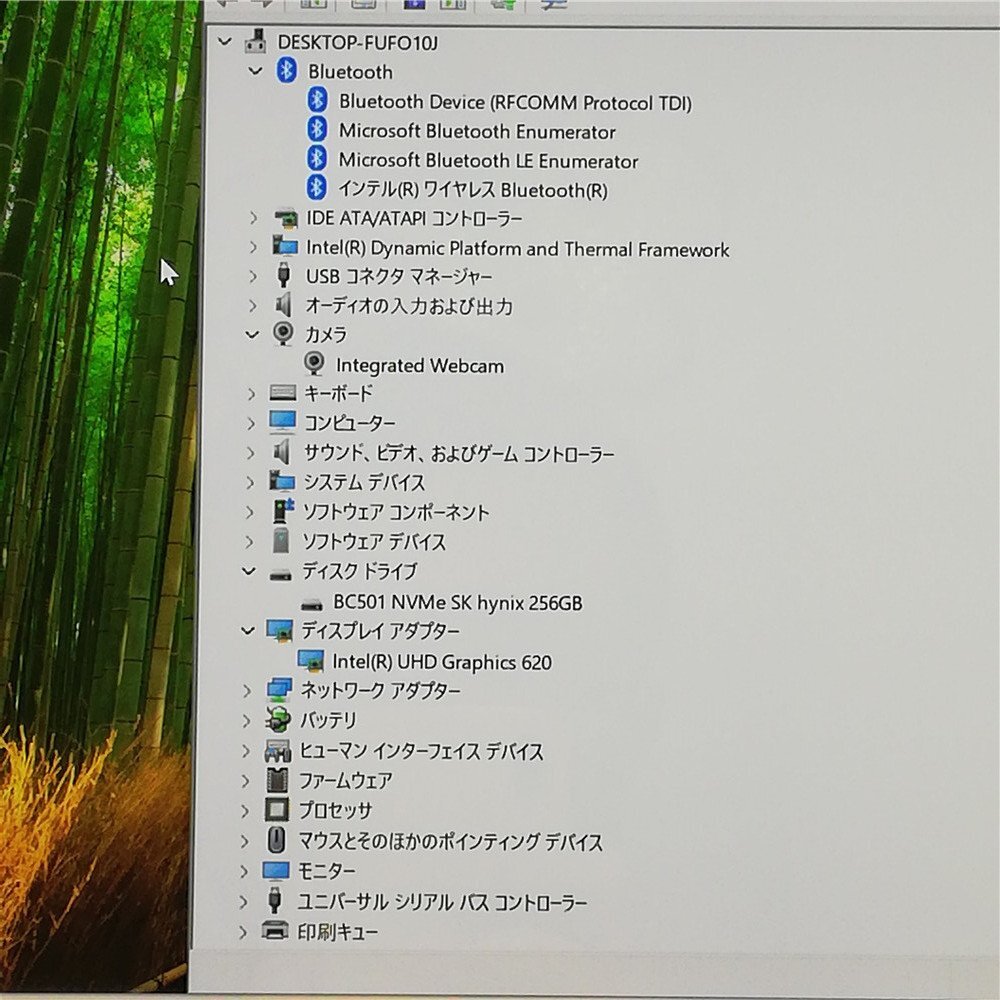Expand the キーボード category

point(253,393)
